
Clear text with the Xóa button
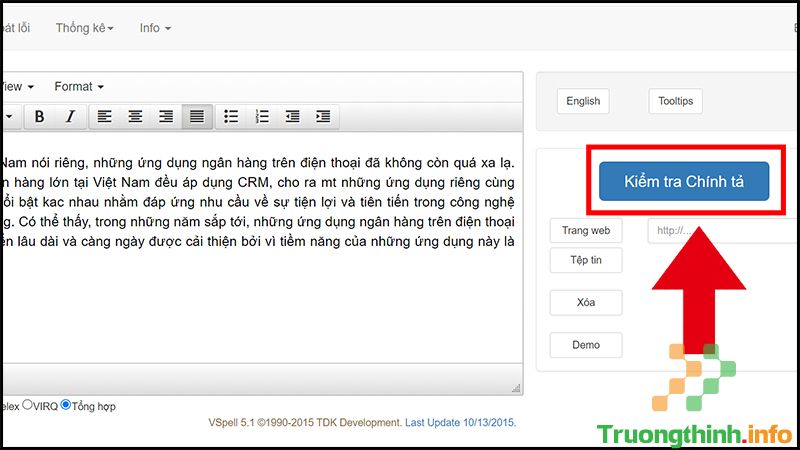click(586, 303)
